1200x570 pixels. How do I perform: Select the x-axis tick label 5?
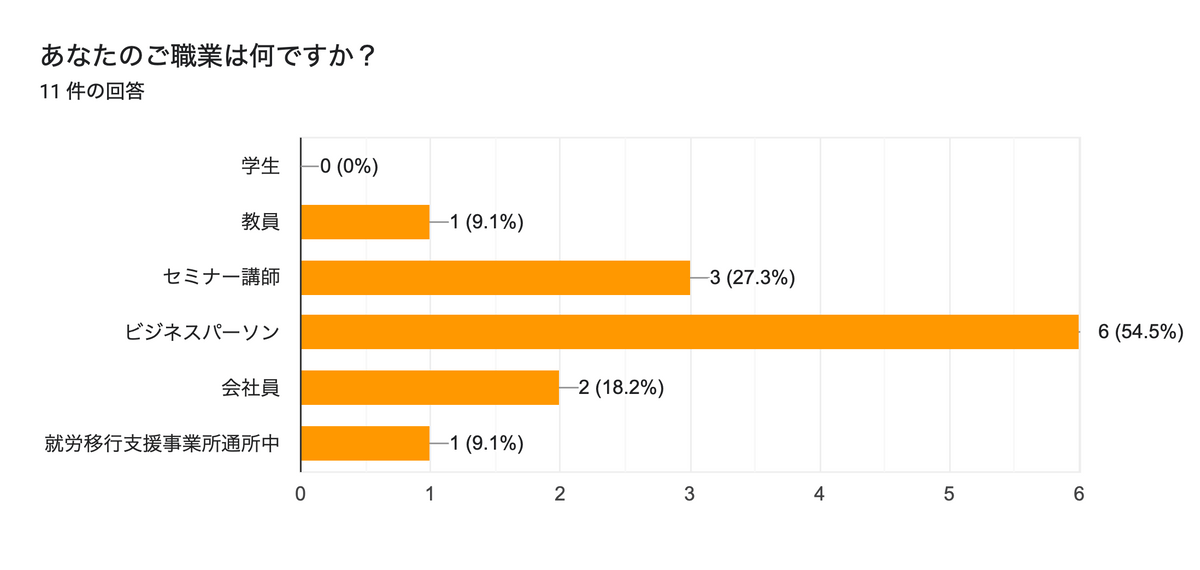(x=949, y=493)
